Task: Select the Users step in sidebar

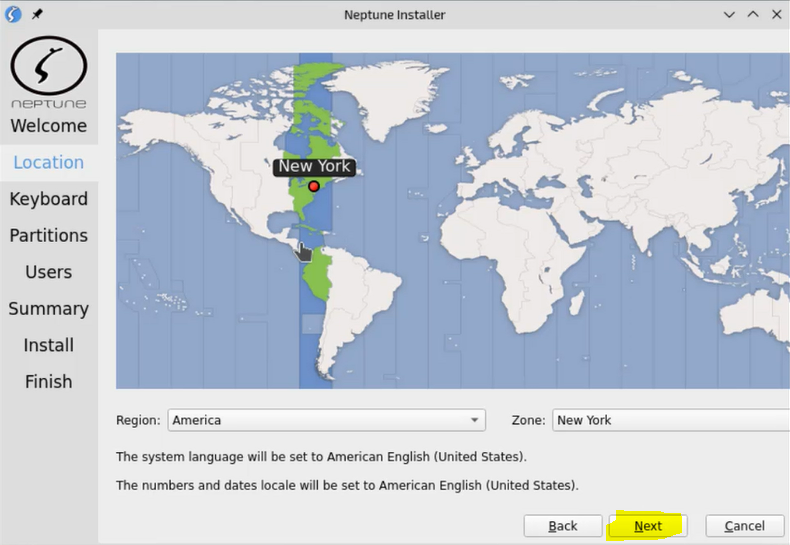Action: pyautogui.click(x=49, y=272)
